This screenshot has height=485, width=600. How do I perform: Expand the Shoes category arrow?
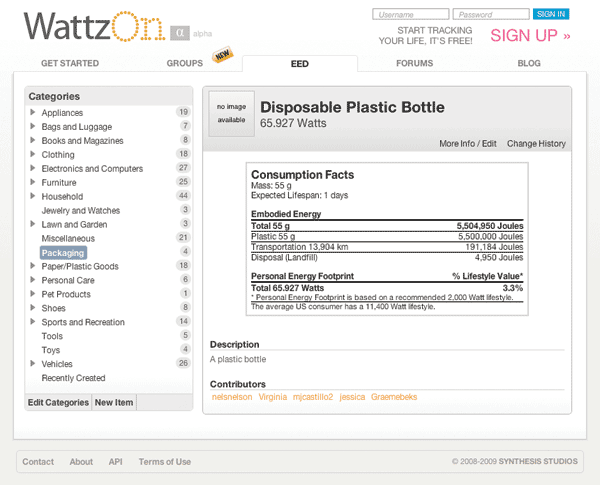point(33,308)
